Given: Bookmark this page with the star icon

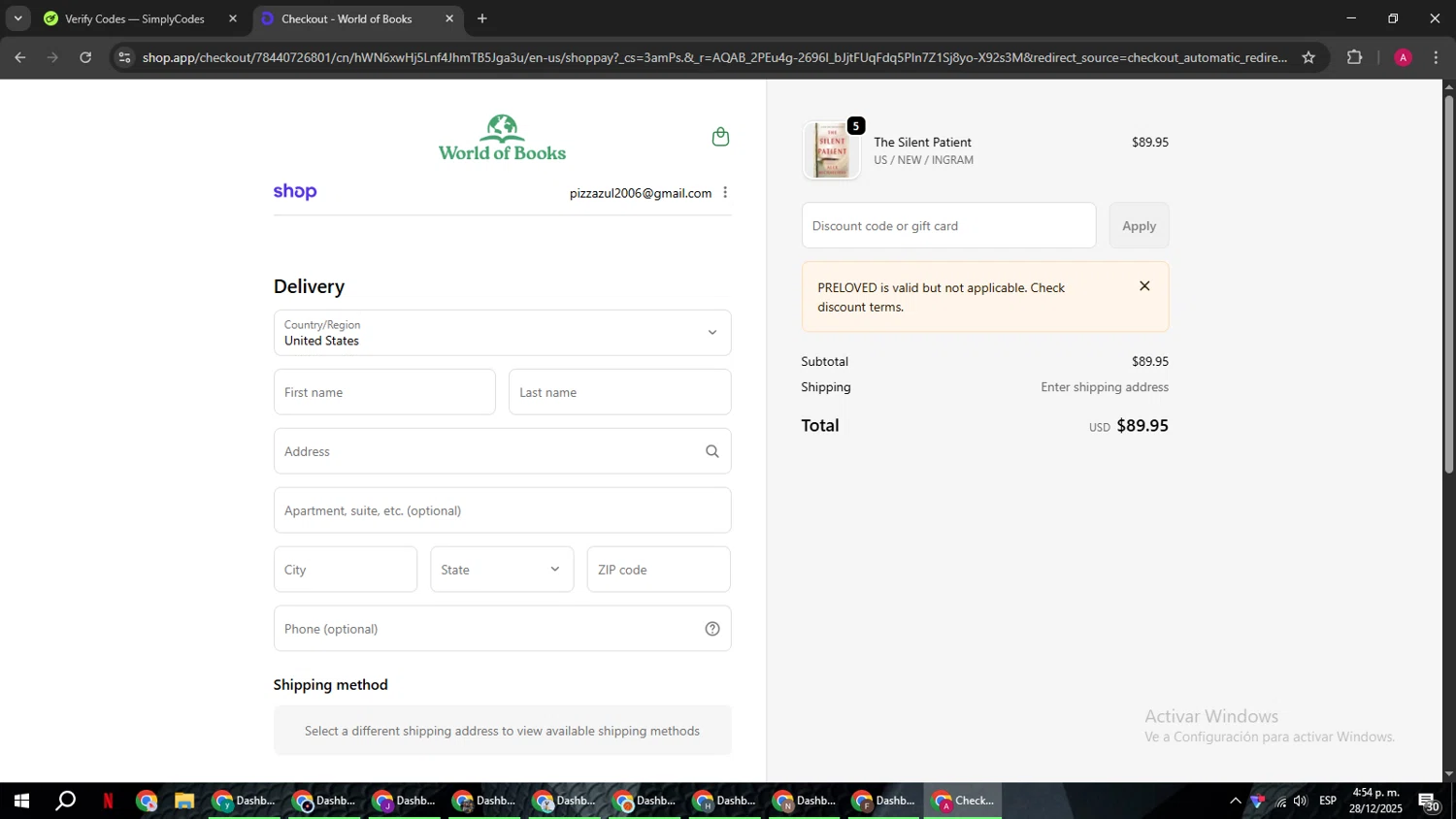Looking at the screenshot, I should pos(1308,57).
